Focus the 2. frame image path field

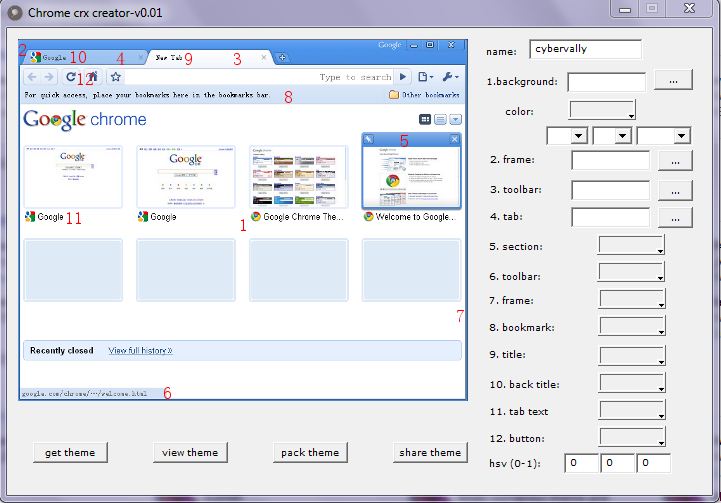click(x=611, y=160)
